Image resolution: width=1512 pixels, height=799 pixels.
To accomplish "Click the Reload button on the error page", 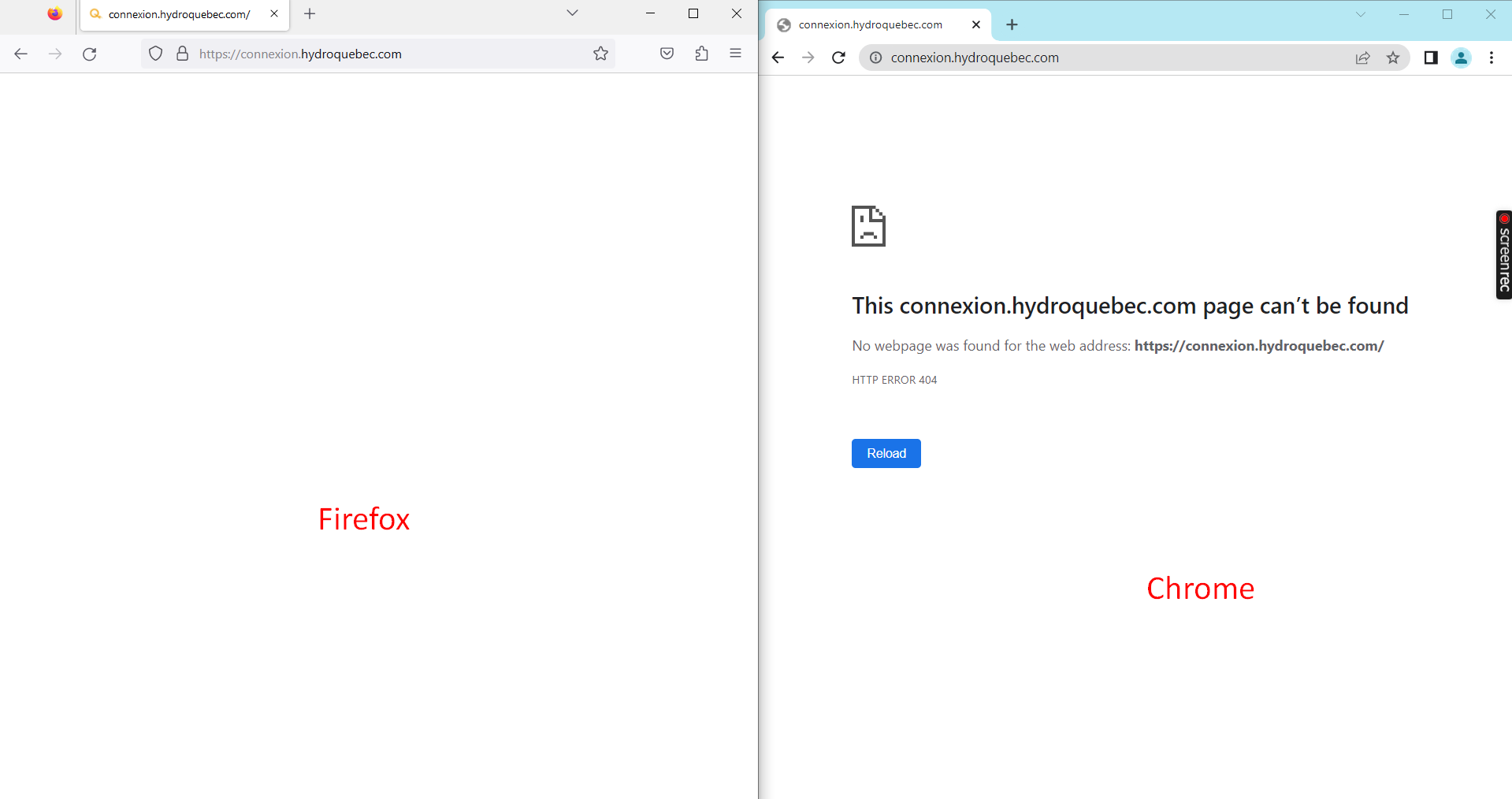I will 886,453.
